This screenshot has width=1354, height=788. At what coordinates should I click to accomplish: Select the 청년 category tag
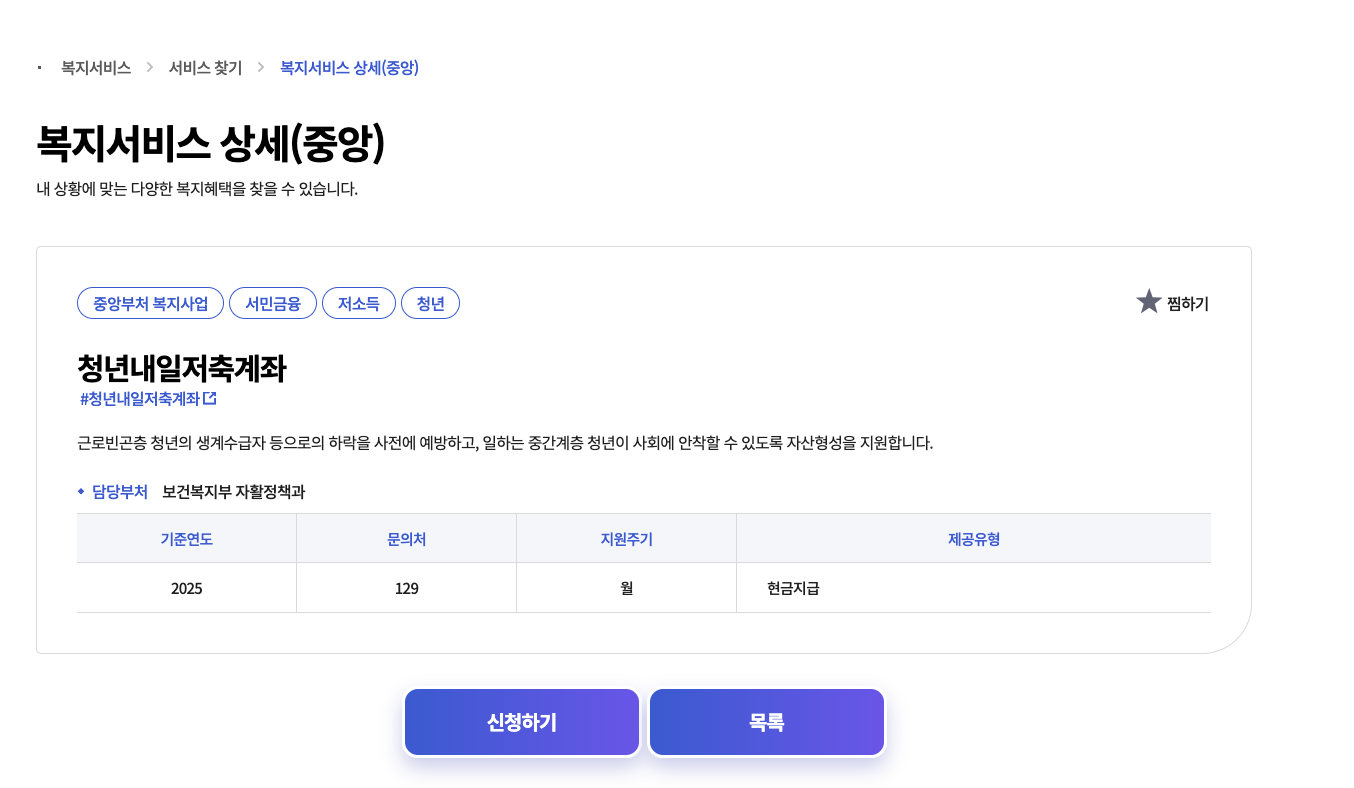430,303
